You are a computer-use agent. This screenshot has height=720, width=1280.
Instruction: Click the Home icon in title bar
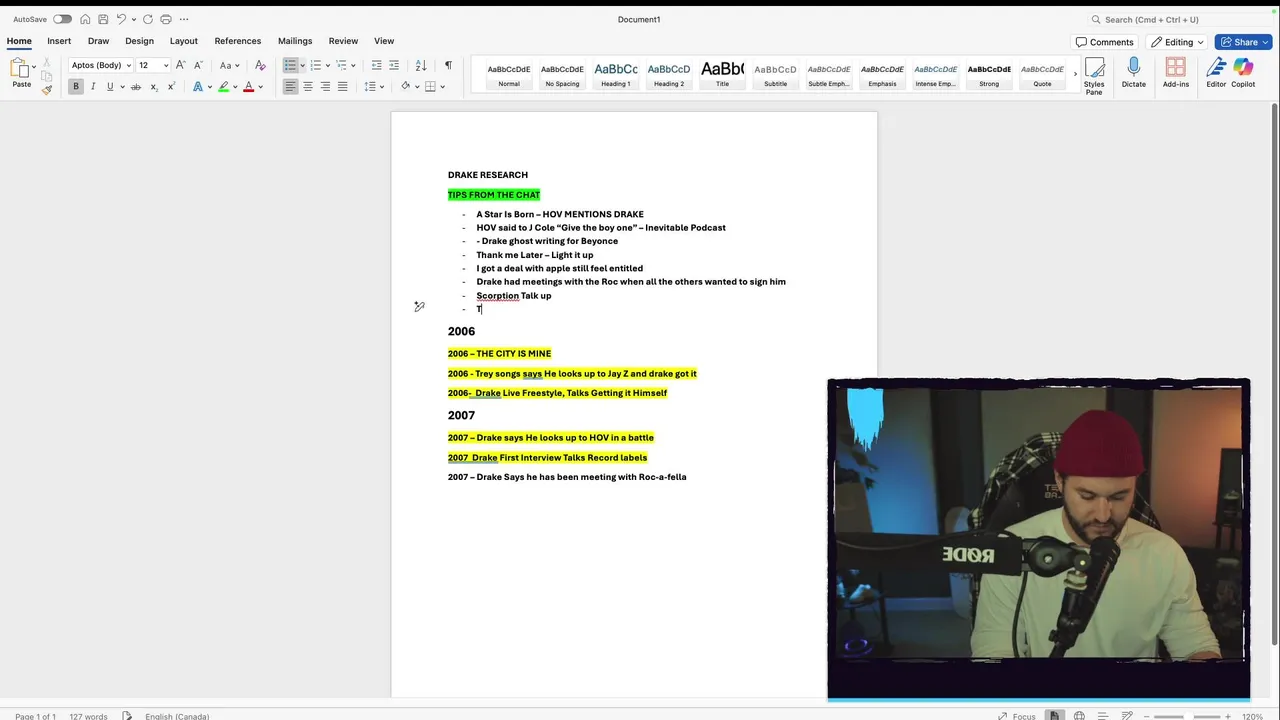[85, 19]
